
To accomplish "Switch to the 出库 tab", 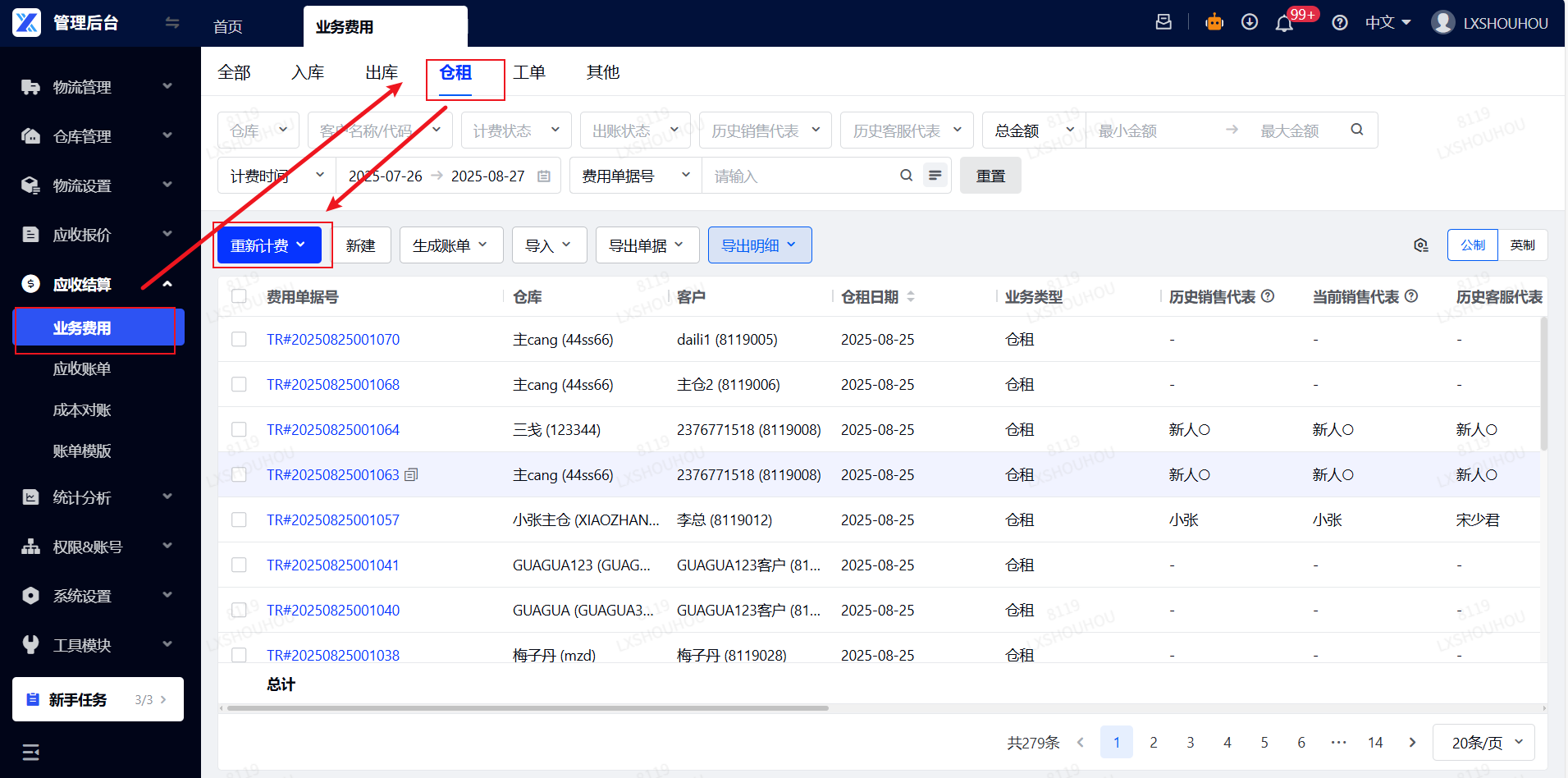I will tap(382, 72).
